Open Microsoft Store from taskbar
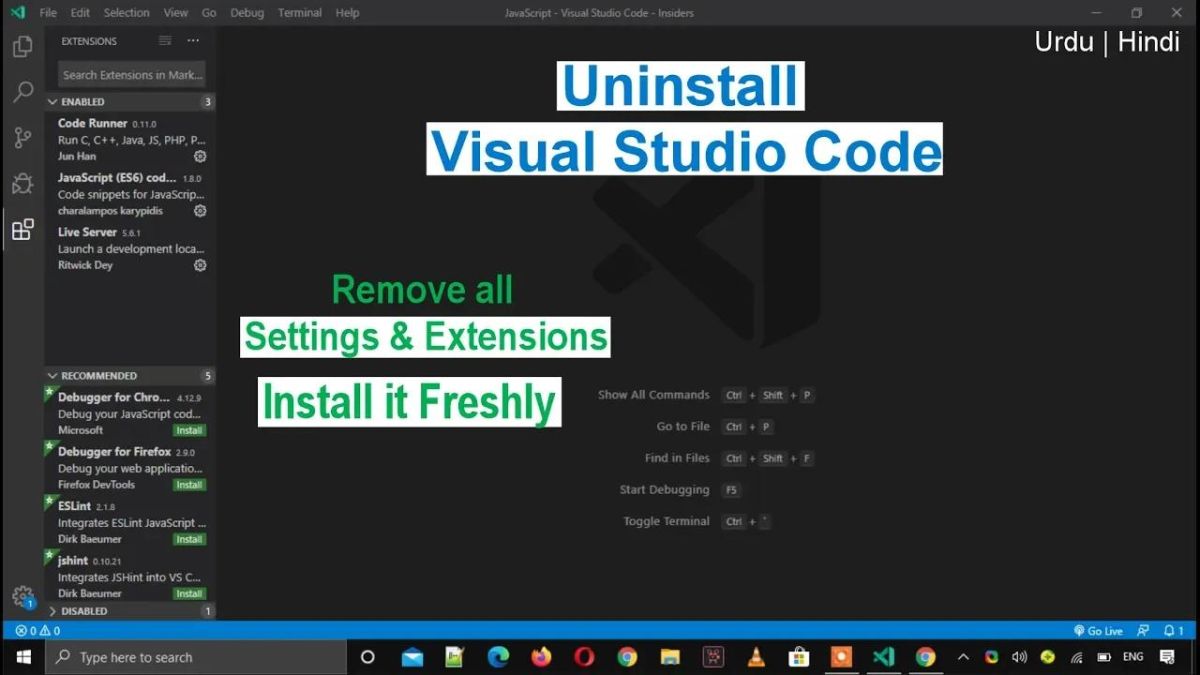Image resolution: width=1200 pixels, height=675 pixels. click(799, 657)
